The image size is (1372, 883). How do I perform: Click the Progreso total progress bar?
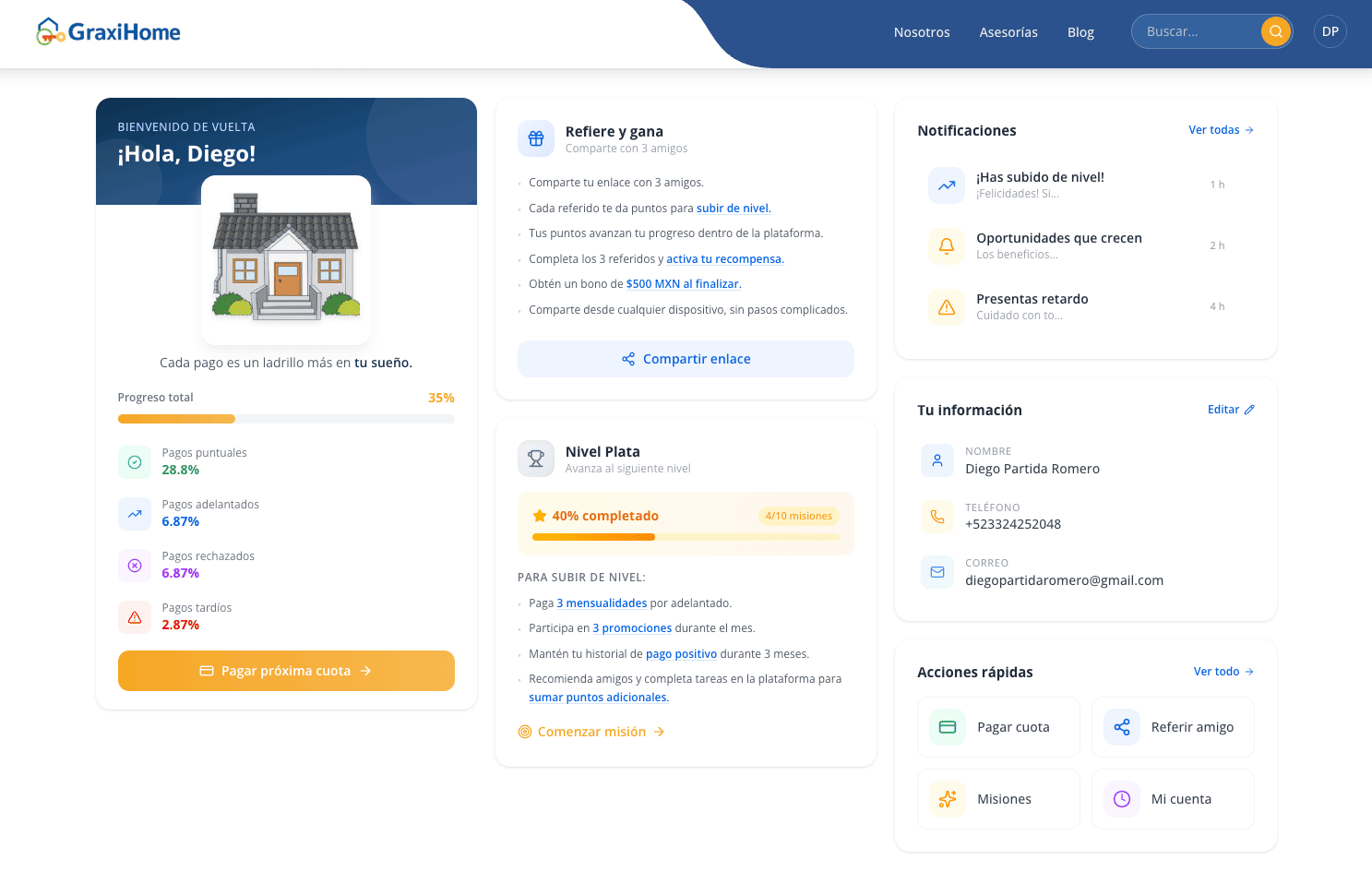[x=286, y=418]
